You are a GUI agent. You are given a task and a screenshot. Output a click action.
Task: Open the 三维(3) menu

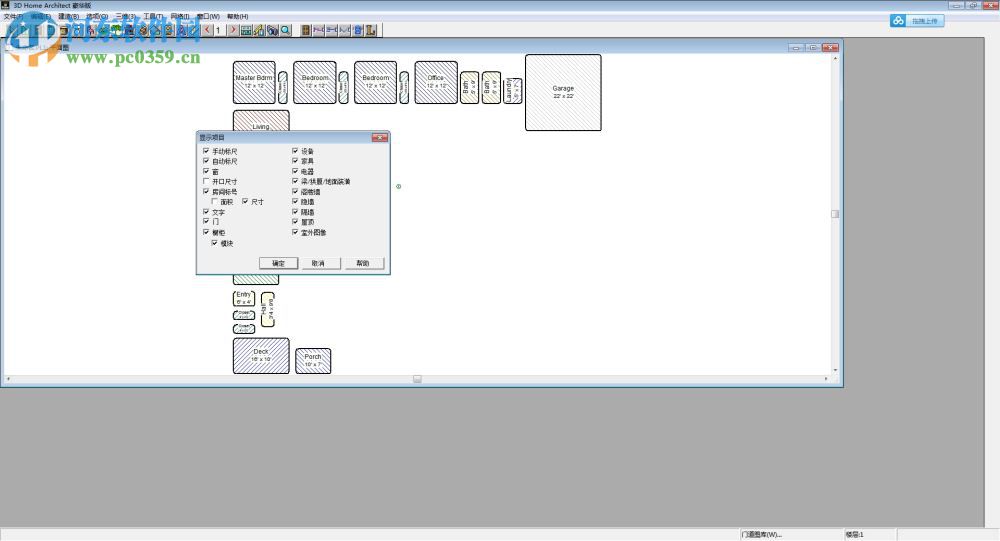[x=126, y=16]
